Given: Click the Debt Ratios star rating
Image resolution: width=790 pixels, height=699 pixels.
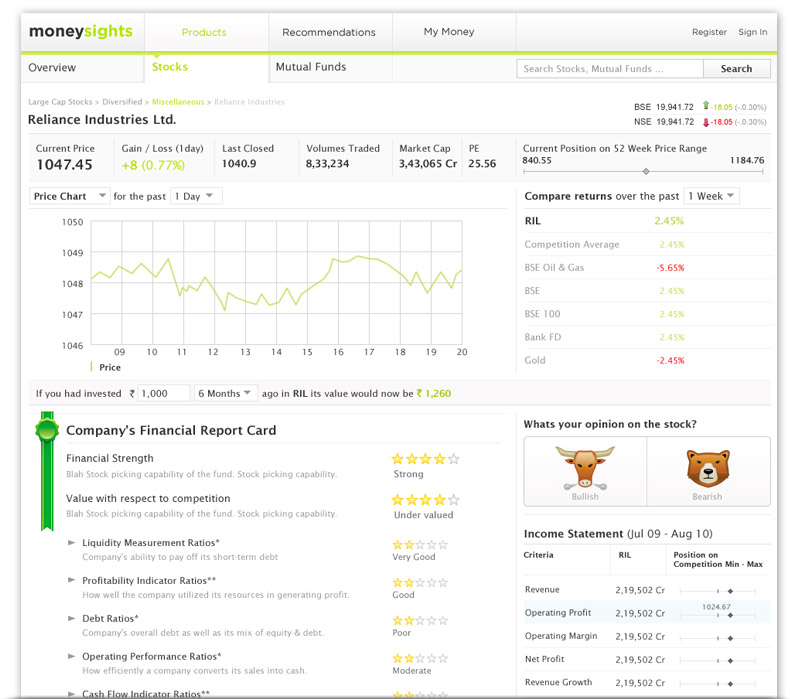Looking at the screenshot, I should [420, 620].
